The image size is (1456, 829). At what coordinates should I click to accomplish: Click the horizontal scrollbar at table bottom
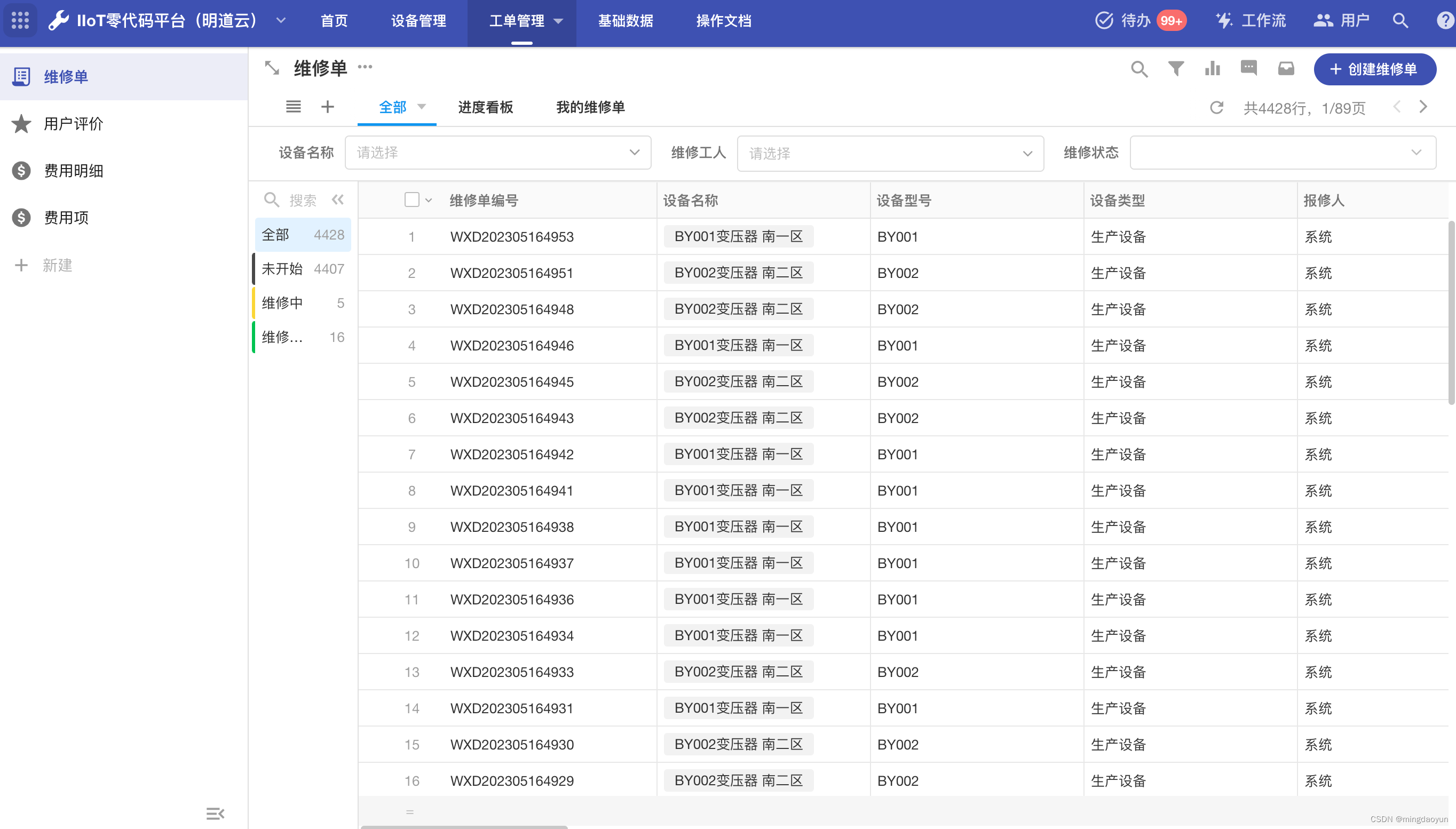click(x=464, y=826)
